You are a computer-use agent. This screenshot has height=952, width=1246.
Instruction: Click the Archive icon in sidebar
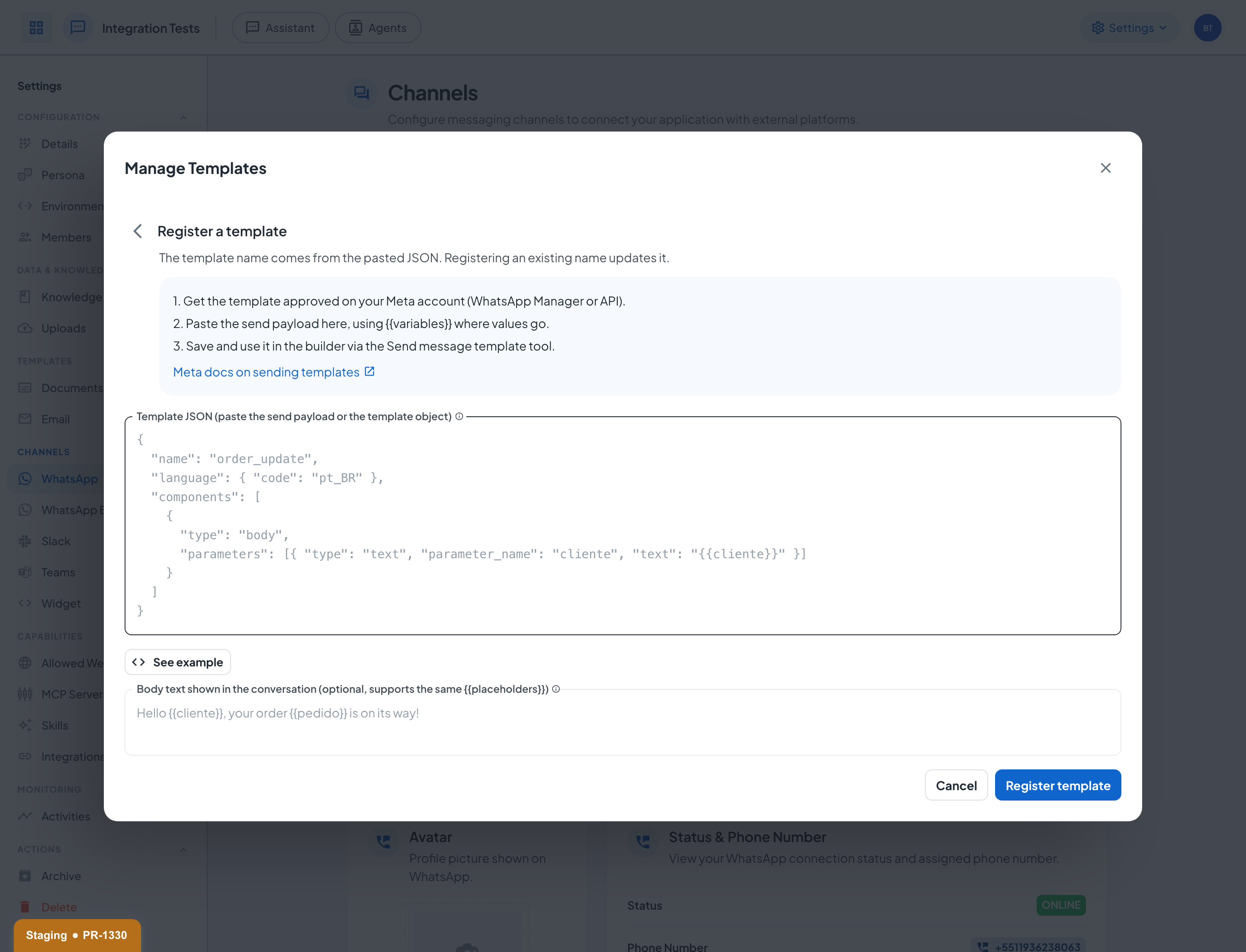pos(25,876)
